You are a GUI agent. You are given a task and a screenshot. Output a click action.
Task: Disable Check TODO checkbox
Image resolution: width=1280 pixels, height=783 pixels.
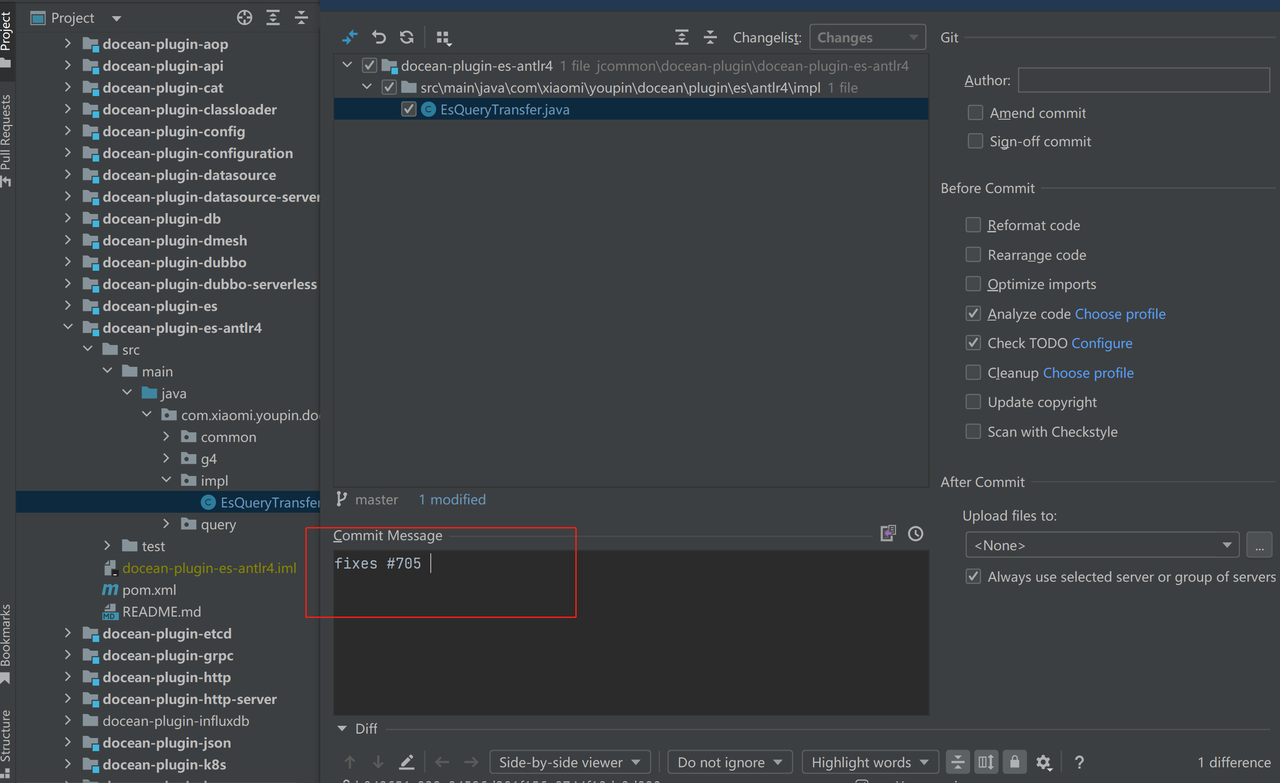point(973,343)
